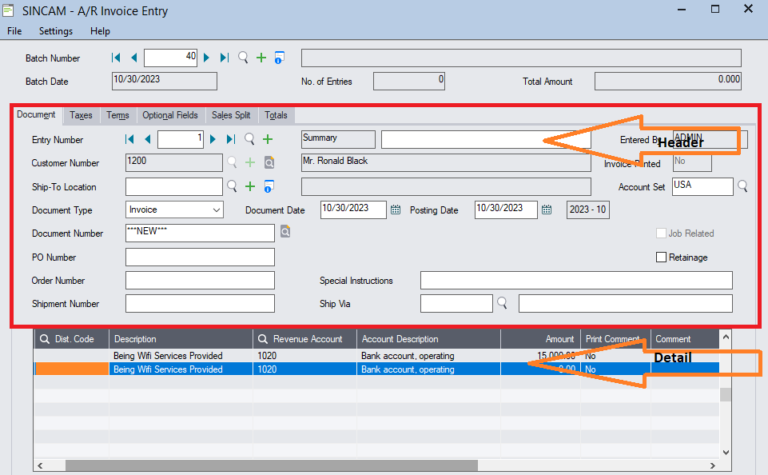Image resolution: width=768 pixels, height=475 pixels.
Task: Select the Document tab
Action: [36, 115]
